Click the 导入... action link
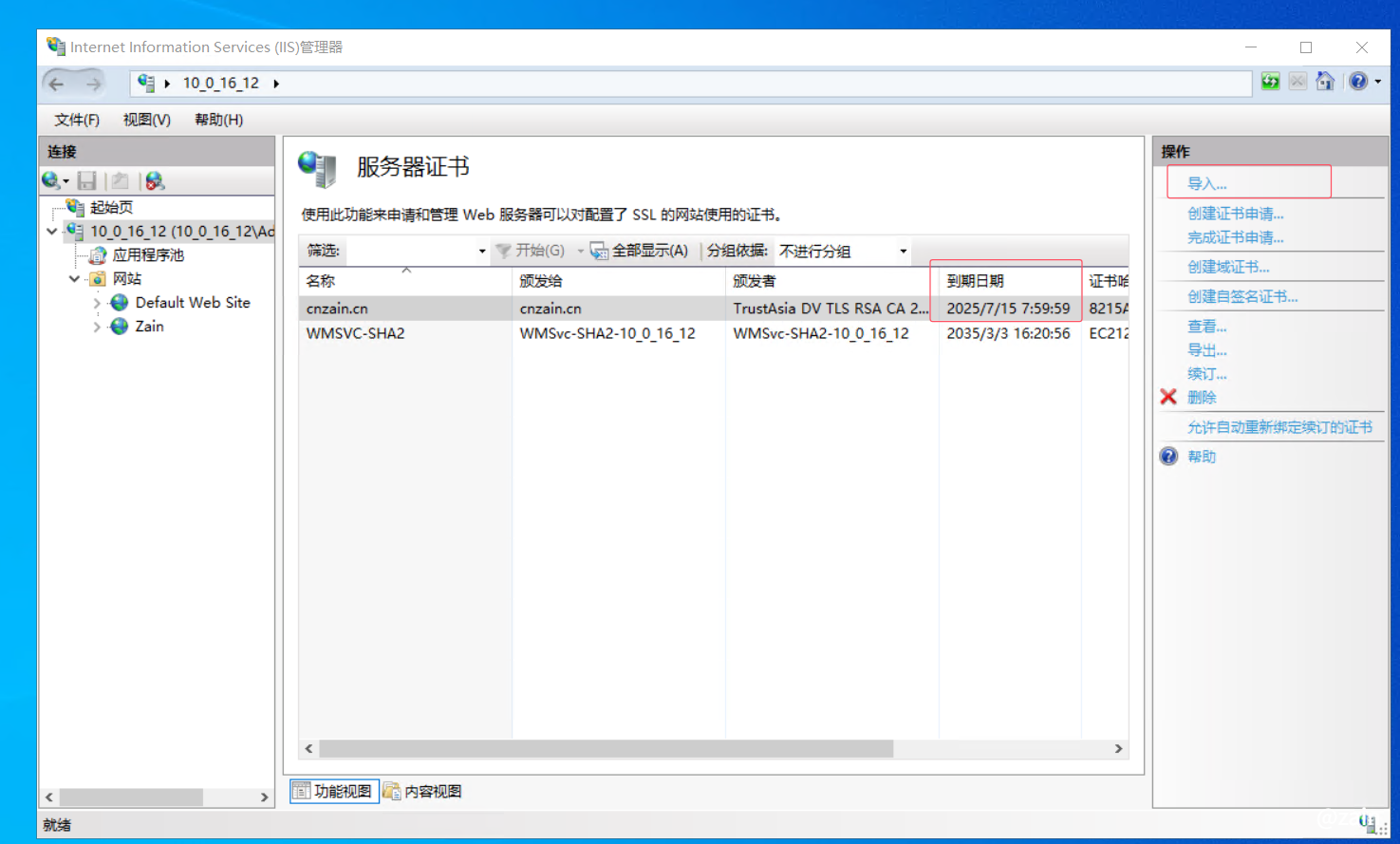Screen dimensions: 1400x844 1207,184
